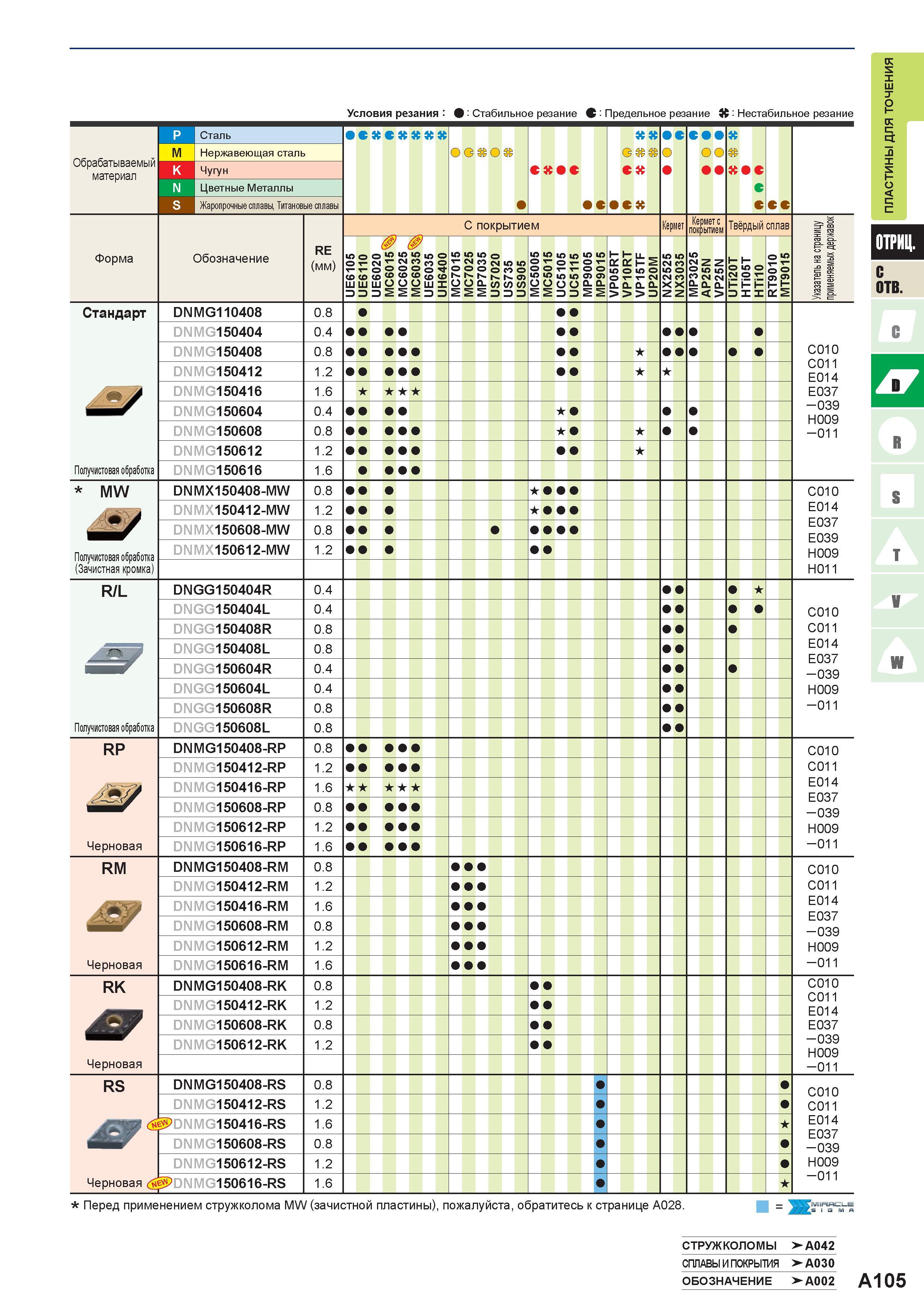Click page number A105
Screen dimensions: 924x1307
point(882,1280)
